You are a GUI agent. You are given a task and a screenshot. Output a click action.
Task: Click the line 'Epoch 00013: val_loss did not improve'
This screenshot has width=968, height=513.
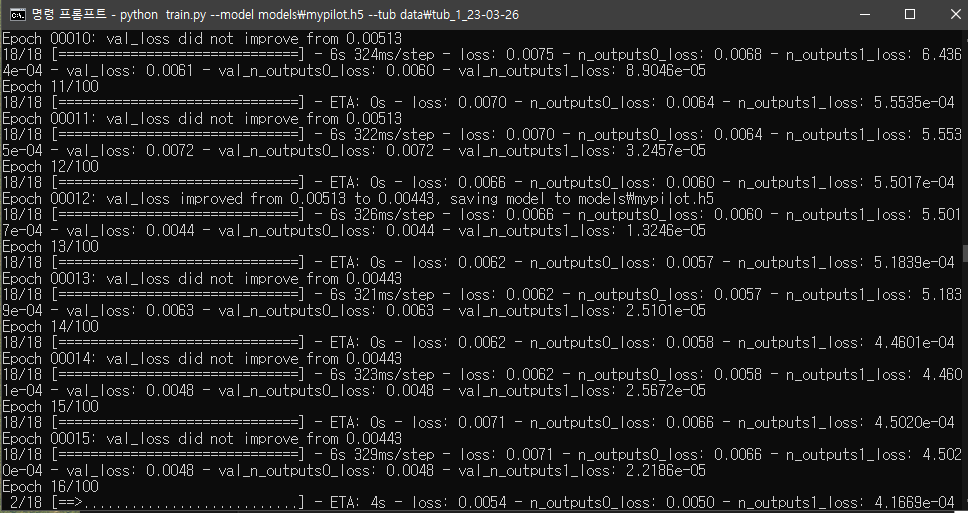pyautogui.click(x=202, y=278)
